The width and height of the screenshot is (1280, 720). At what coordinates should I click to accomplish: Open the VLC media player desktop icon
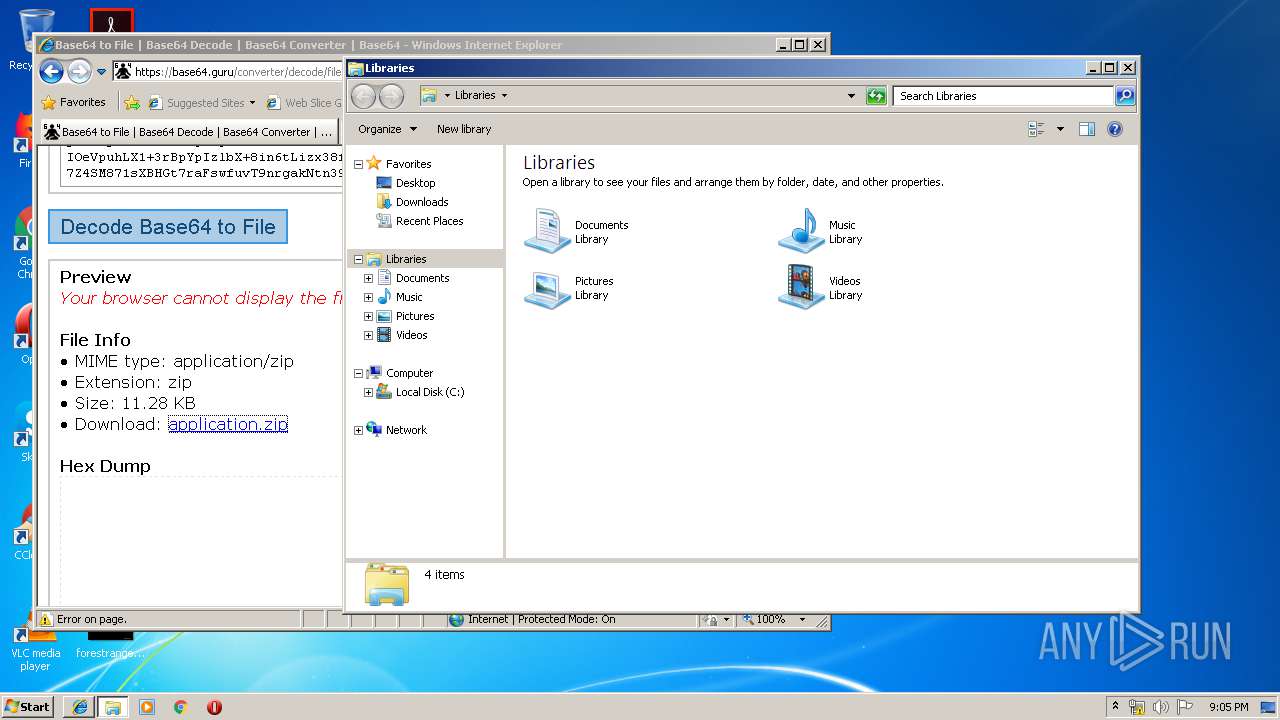pyautogui.click(x=36, y=645)
